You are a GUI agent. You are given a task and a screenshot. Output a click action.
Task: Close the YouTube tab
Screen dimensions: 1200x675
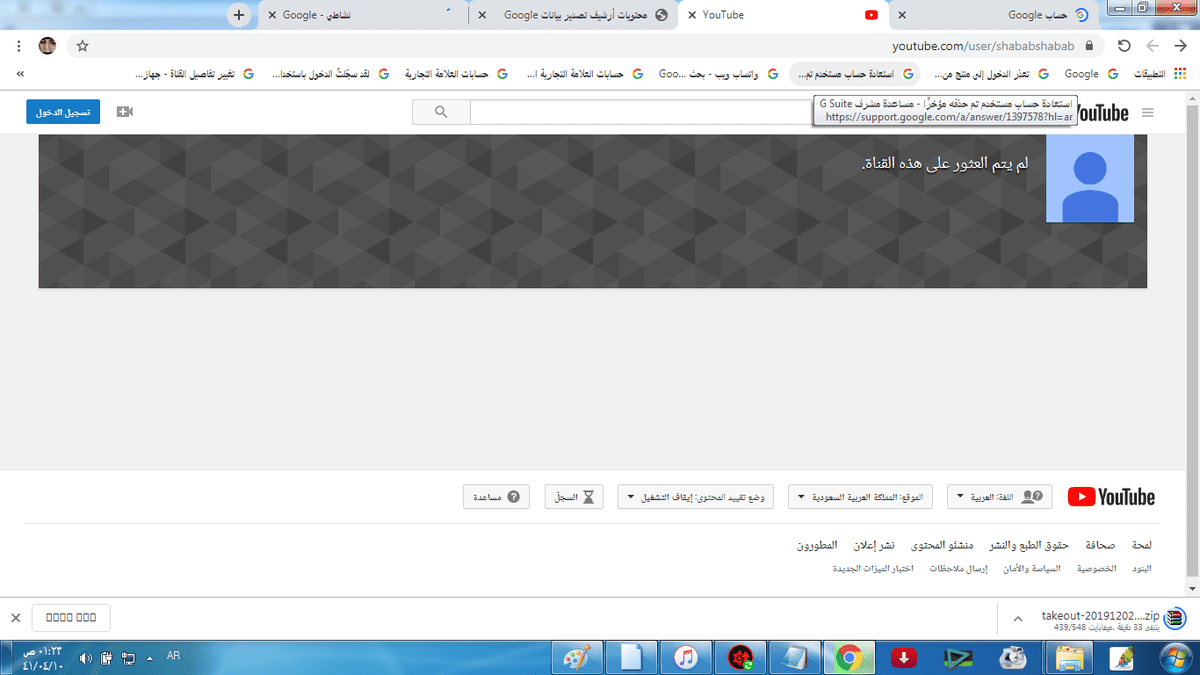point(692,15)
